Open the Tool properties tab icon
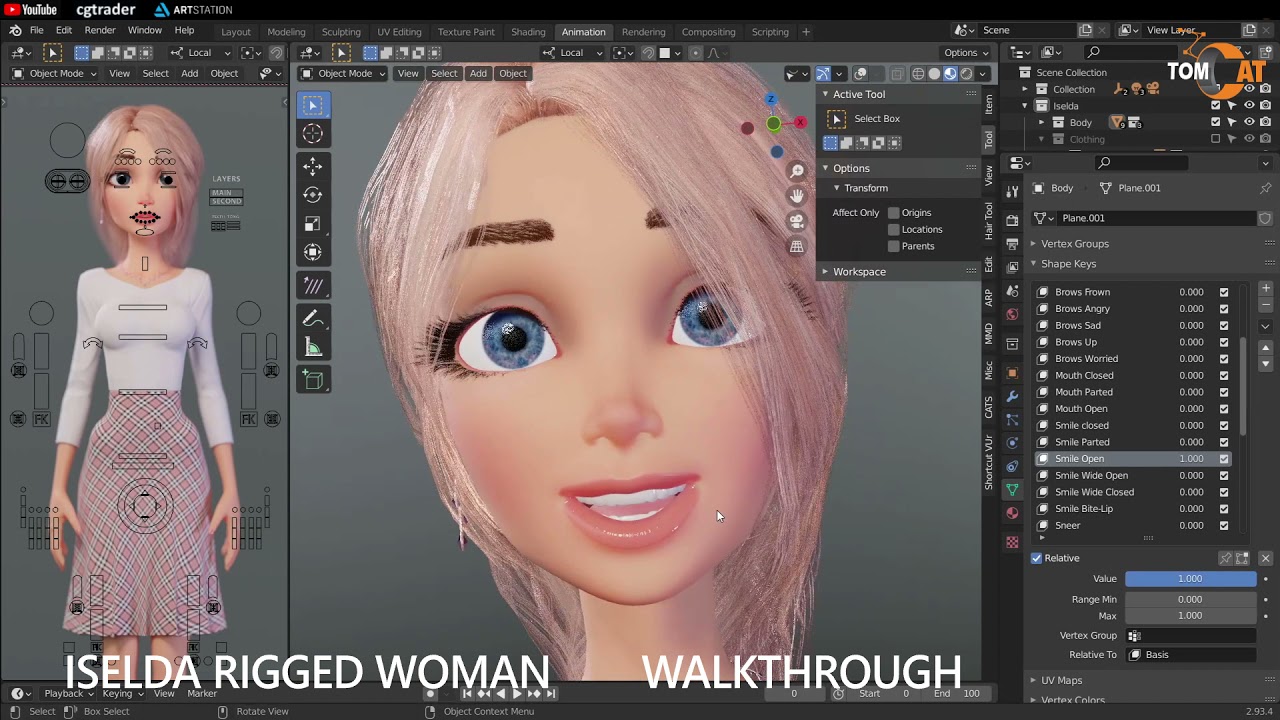Screen dimensions: 1280x720 tap(1012, 191)
